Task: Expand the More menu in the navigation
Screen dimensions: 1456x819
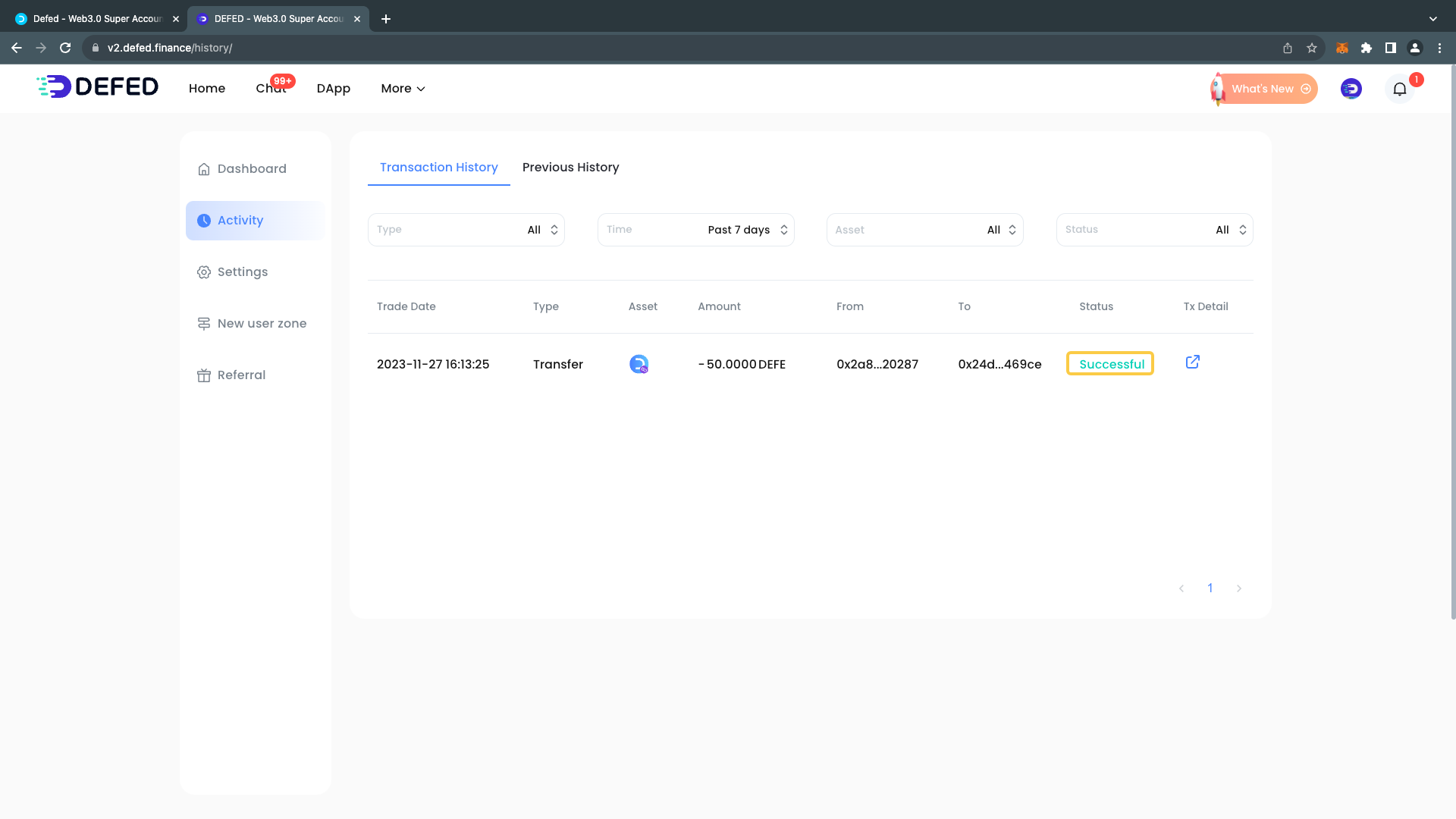Action: point(403,89)
